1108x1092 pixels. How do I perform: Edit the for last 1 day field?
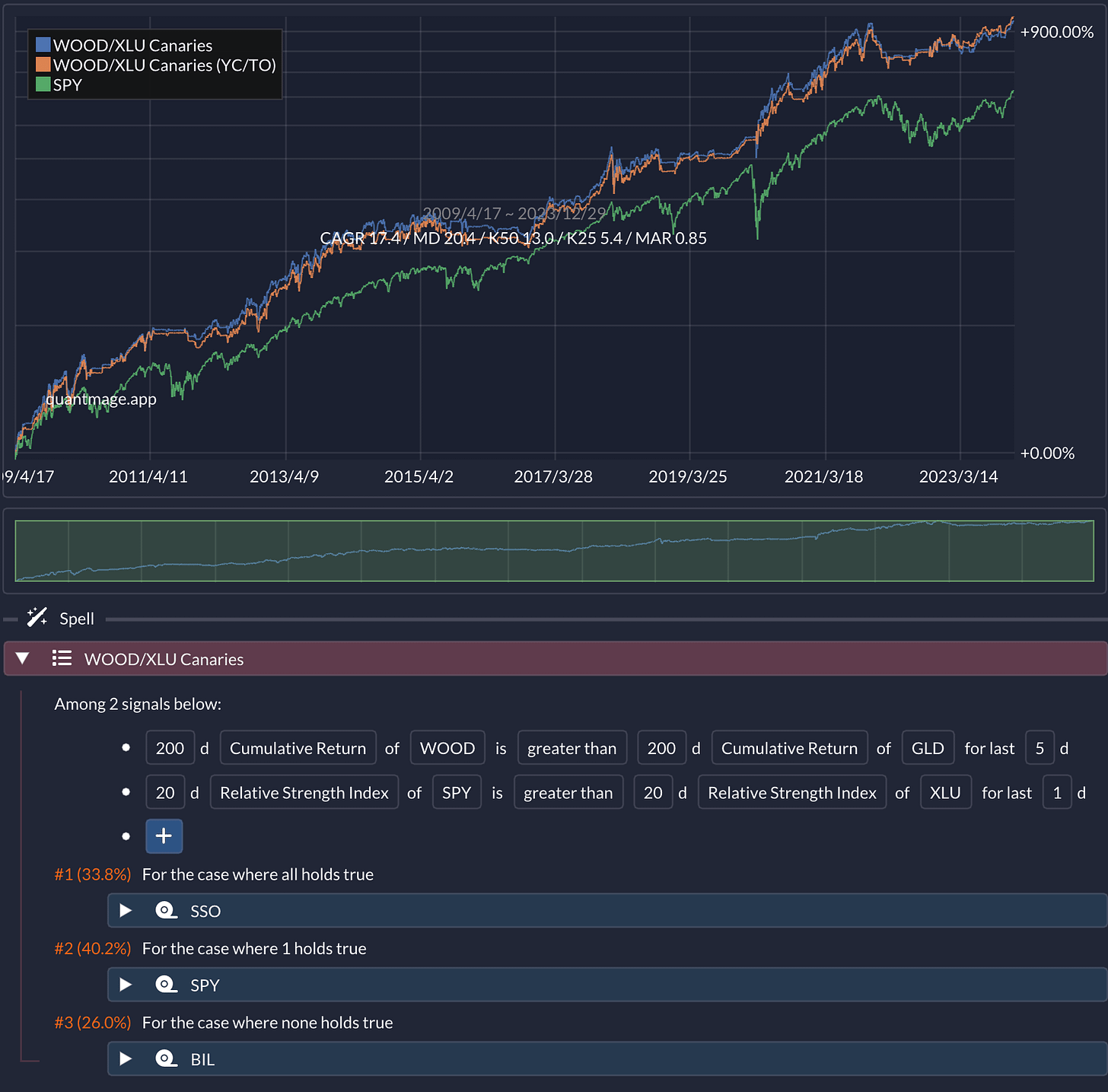1057,792
